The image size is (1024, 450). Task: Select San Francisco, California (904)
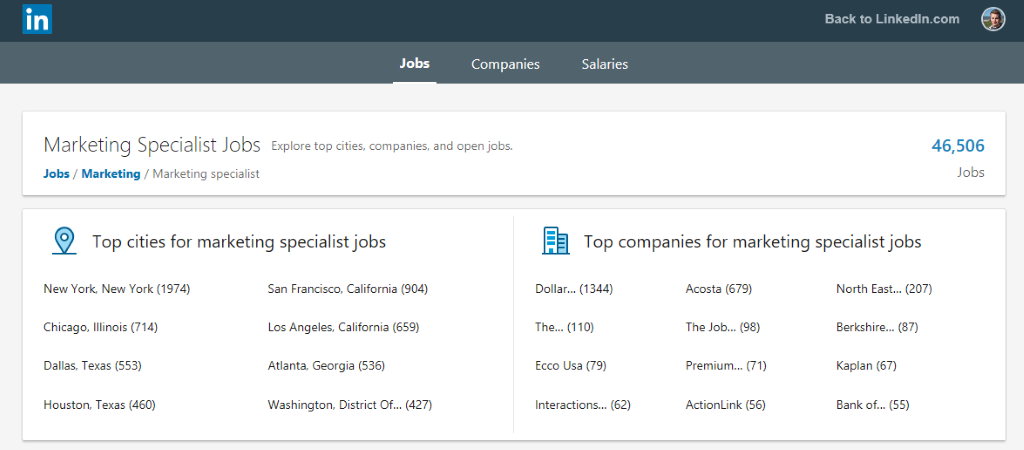pos(348,289)
